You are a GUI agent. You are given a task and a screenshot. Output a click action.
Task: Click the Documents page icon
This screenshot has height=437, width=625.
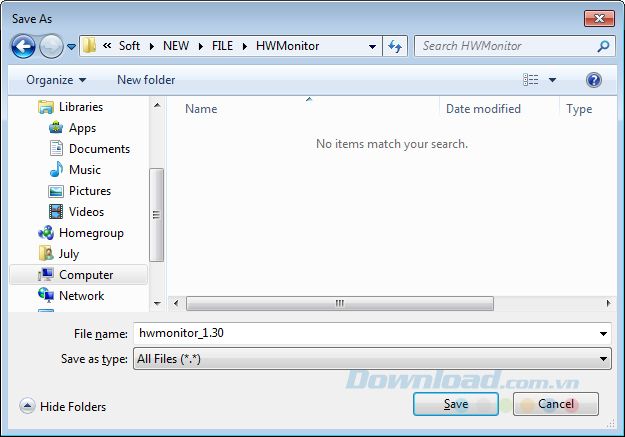pos(56,148)
